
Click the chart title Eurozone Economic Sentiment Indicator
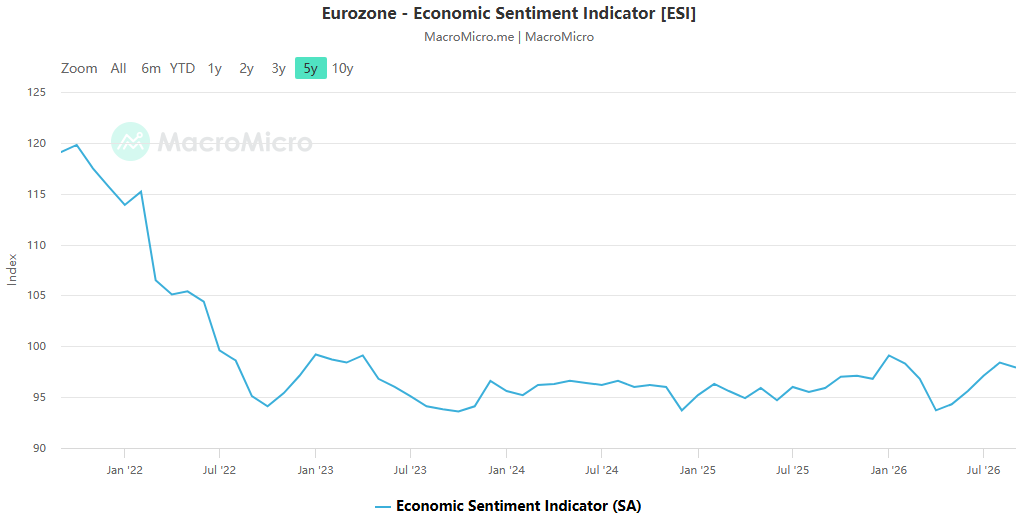click(509, 13)
